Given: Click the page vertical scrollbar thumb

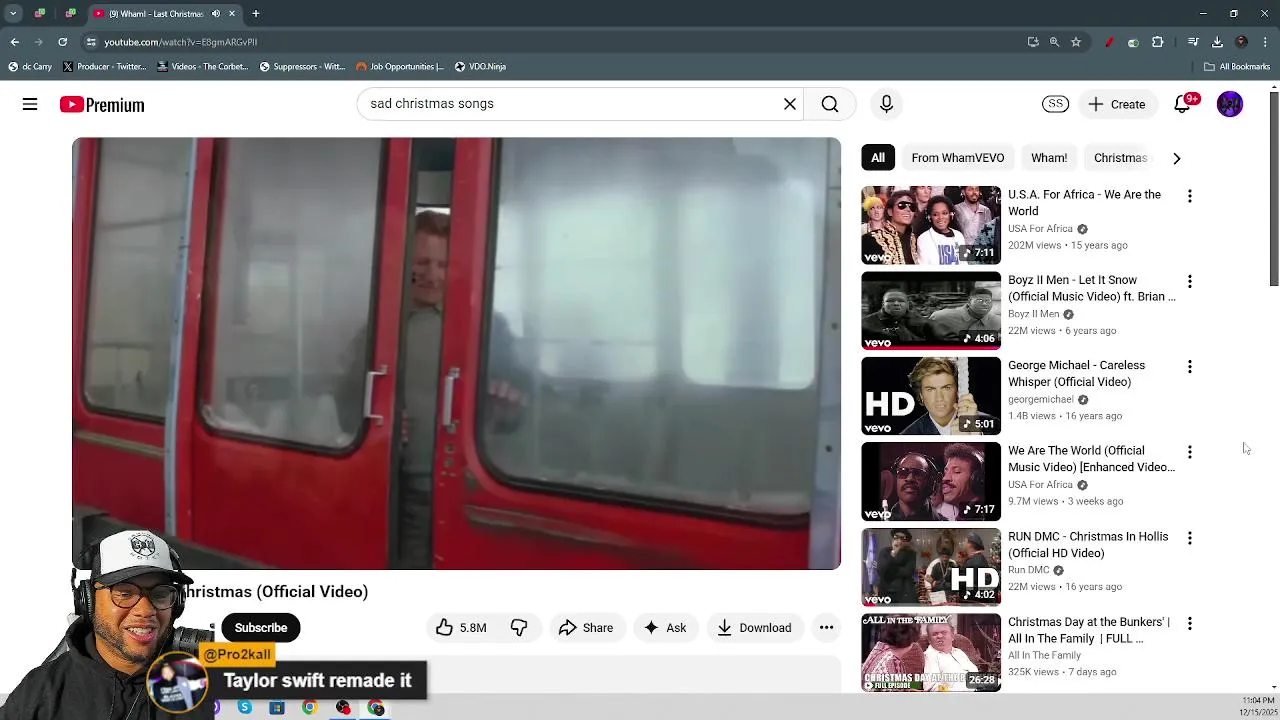Looking at the screenshot, I should (x=1273, y=188).
